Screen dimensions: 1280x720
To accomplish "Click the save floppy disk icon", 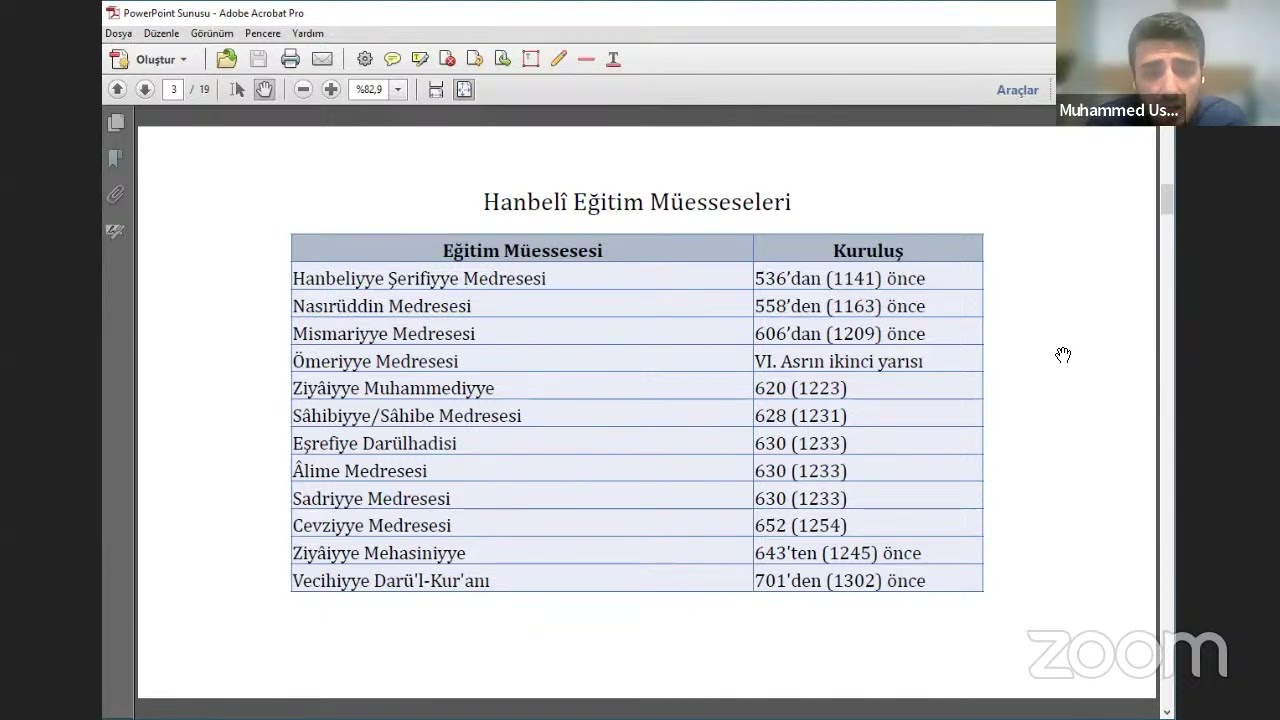I will tap(258, 59).
